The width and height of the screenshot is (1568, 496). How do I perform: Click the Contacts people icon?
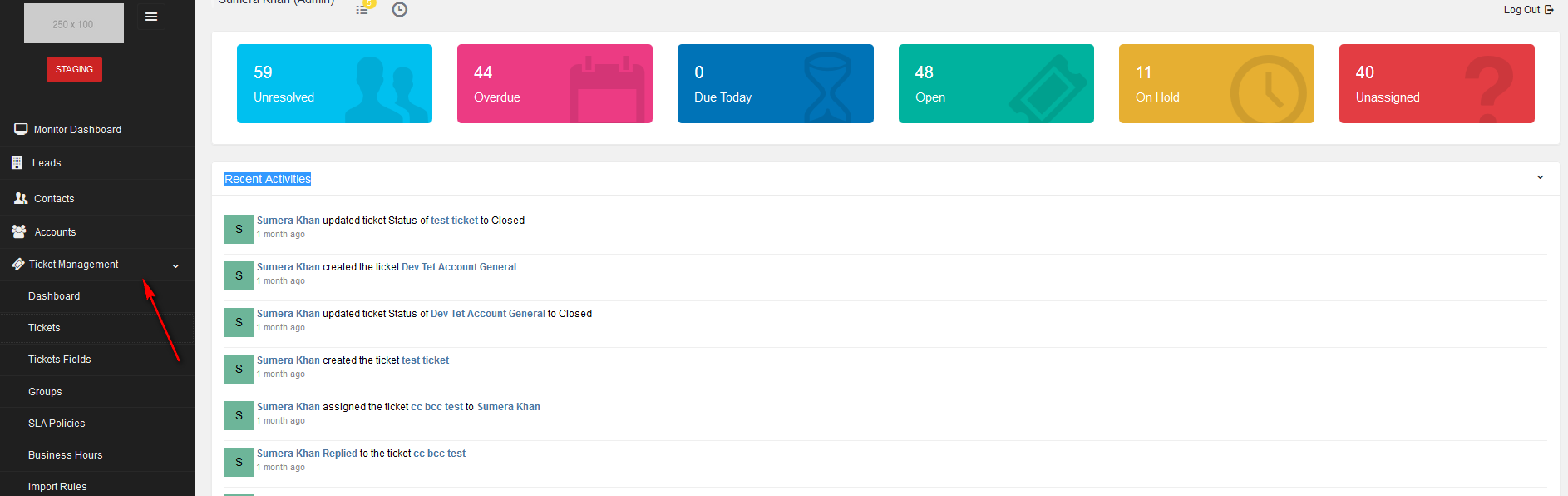[21, 198]
